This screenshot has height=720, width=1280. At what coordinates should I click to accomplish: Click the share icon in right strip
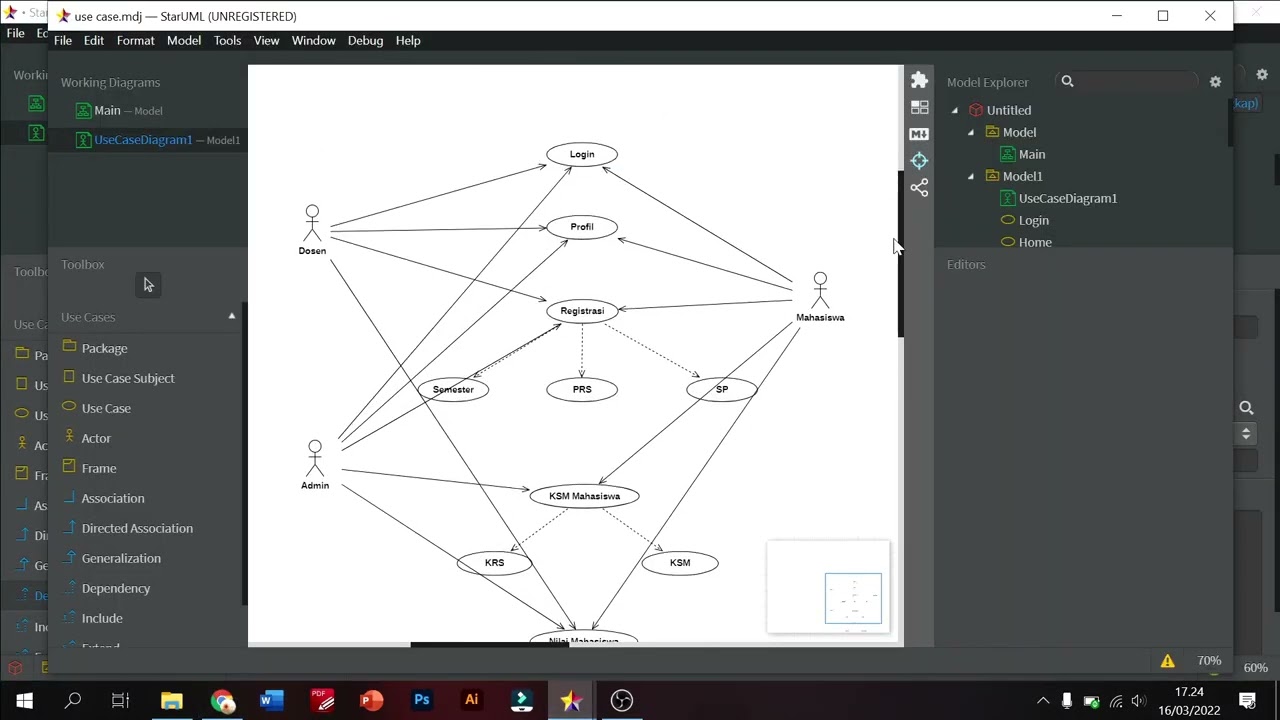(919, 187)
